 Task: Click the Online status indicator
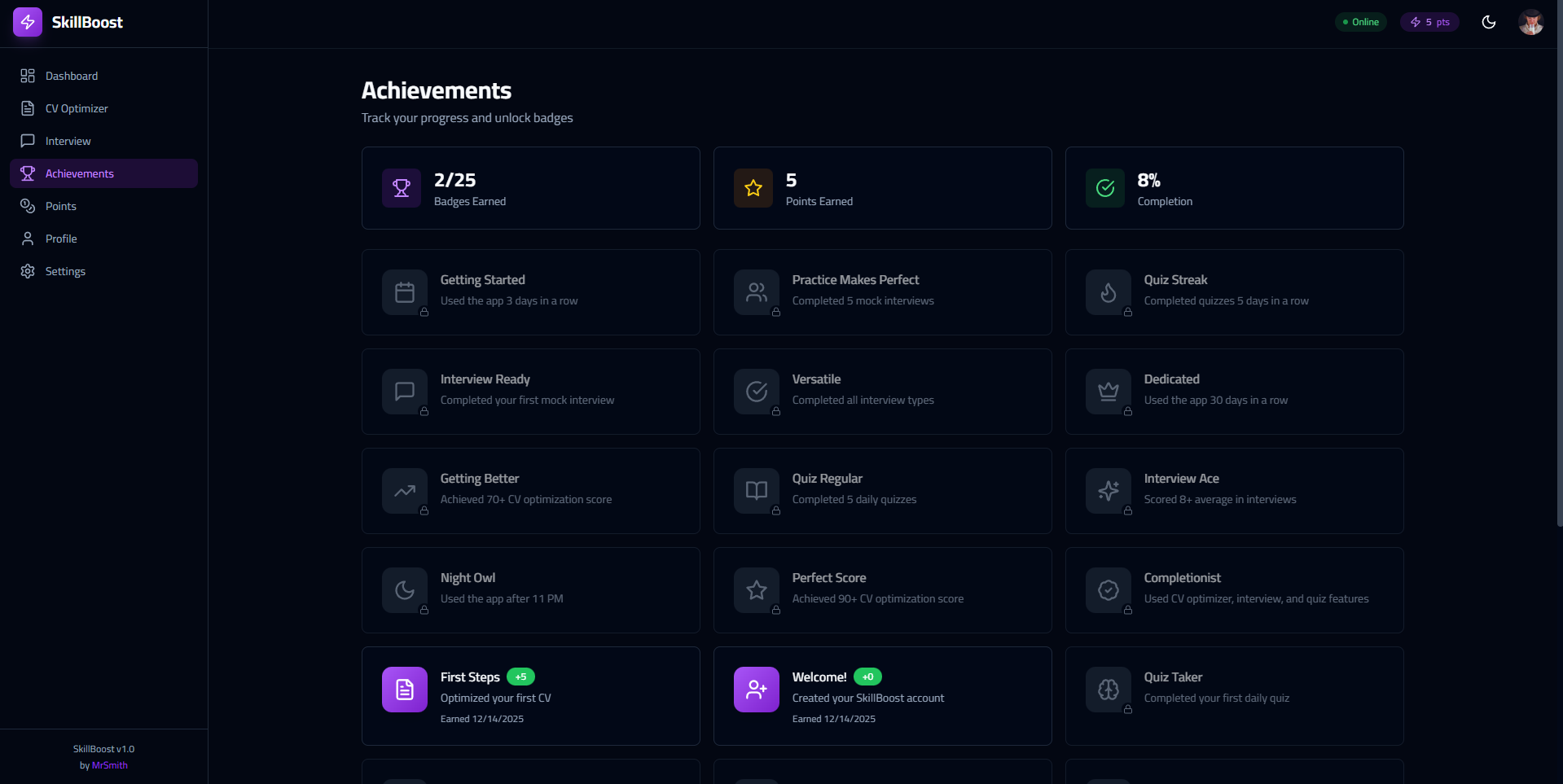click(x=1359, y=22)
